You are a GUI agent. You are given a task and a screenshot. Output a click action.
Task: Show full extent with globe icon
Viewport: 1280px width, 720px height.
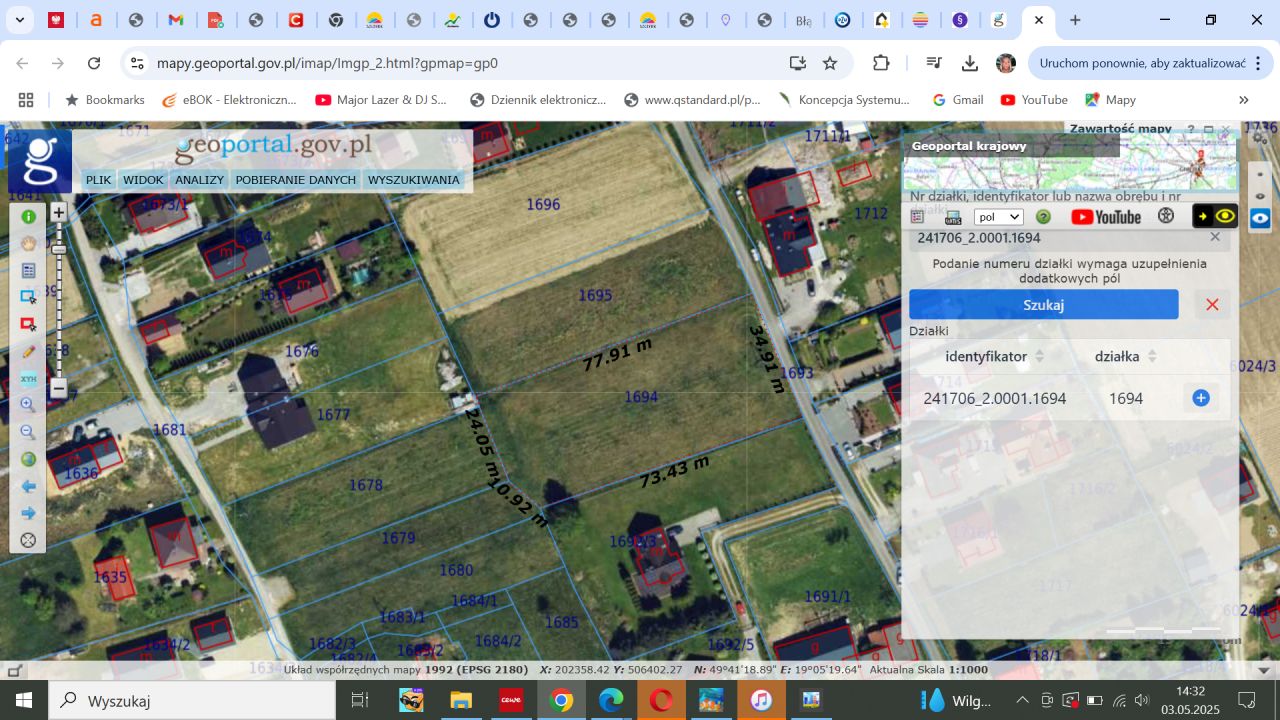[x=29, y=460]
